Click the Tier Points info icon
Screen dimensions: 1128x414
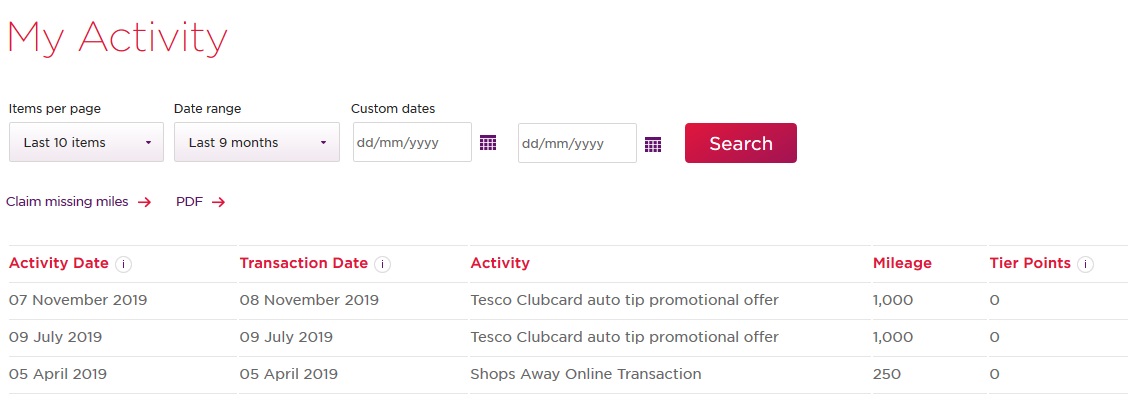(1086, 264)
